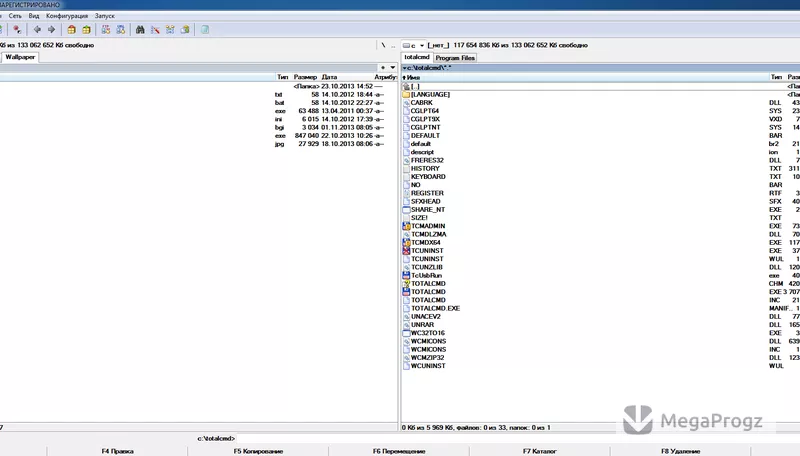
Task: Select the SHARE_NT file icon
Action: pos(406,210)
